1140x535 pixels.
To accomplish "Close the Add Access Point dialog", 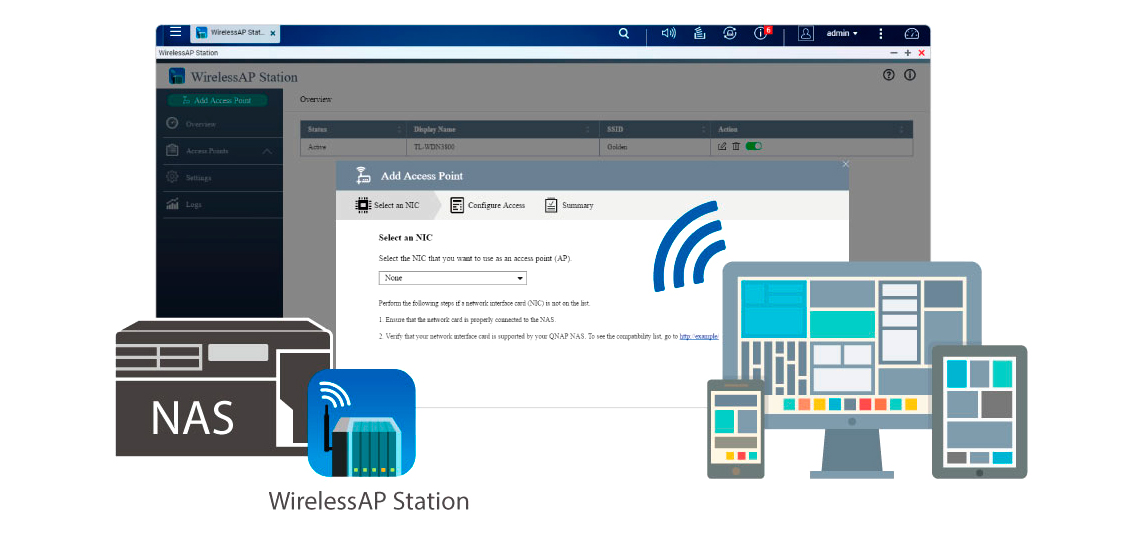I will click(845, 163).
